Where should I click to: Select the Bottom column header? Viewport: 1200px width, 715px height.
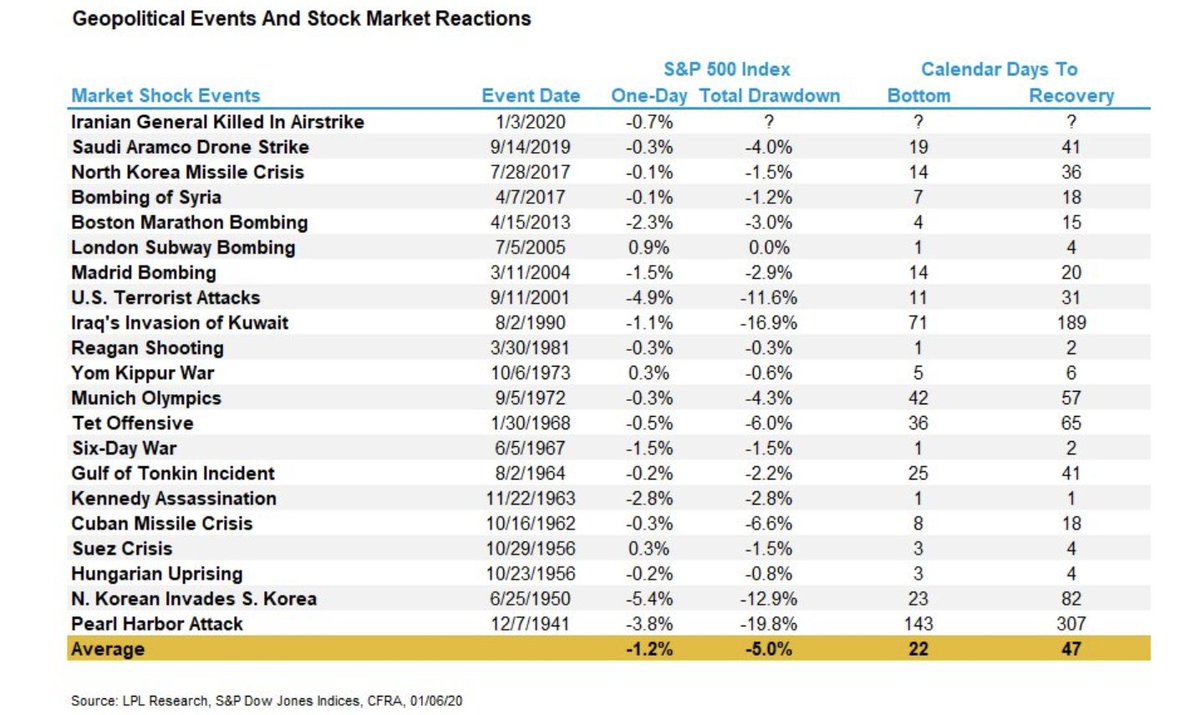coord(918,96)
